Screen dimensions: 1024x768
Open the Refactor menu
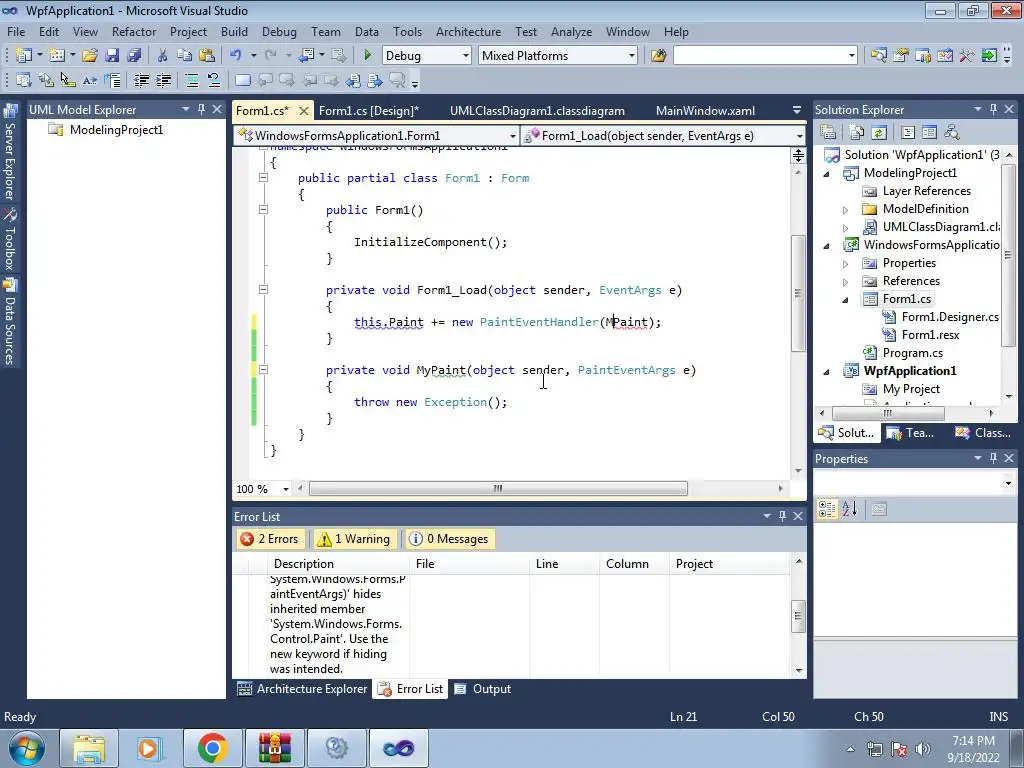click(x=134, y=32)
